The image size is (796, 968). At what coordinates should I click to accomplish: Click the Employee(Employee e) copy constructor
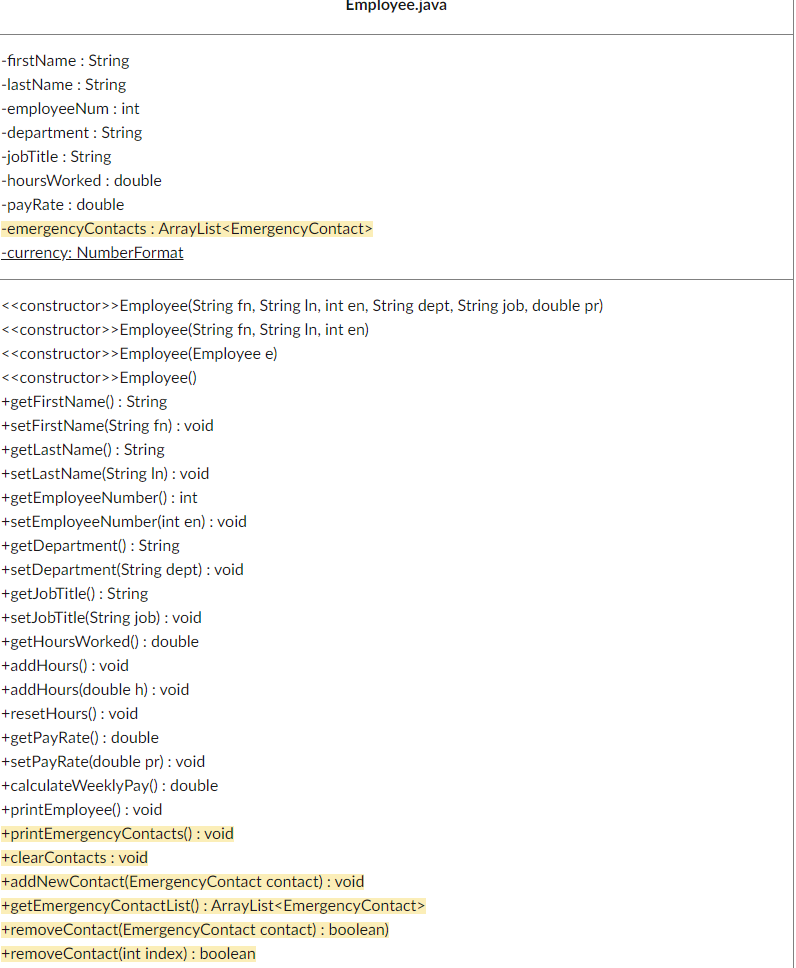pyautogui.click(x=140, y=354)
